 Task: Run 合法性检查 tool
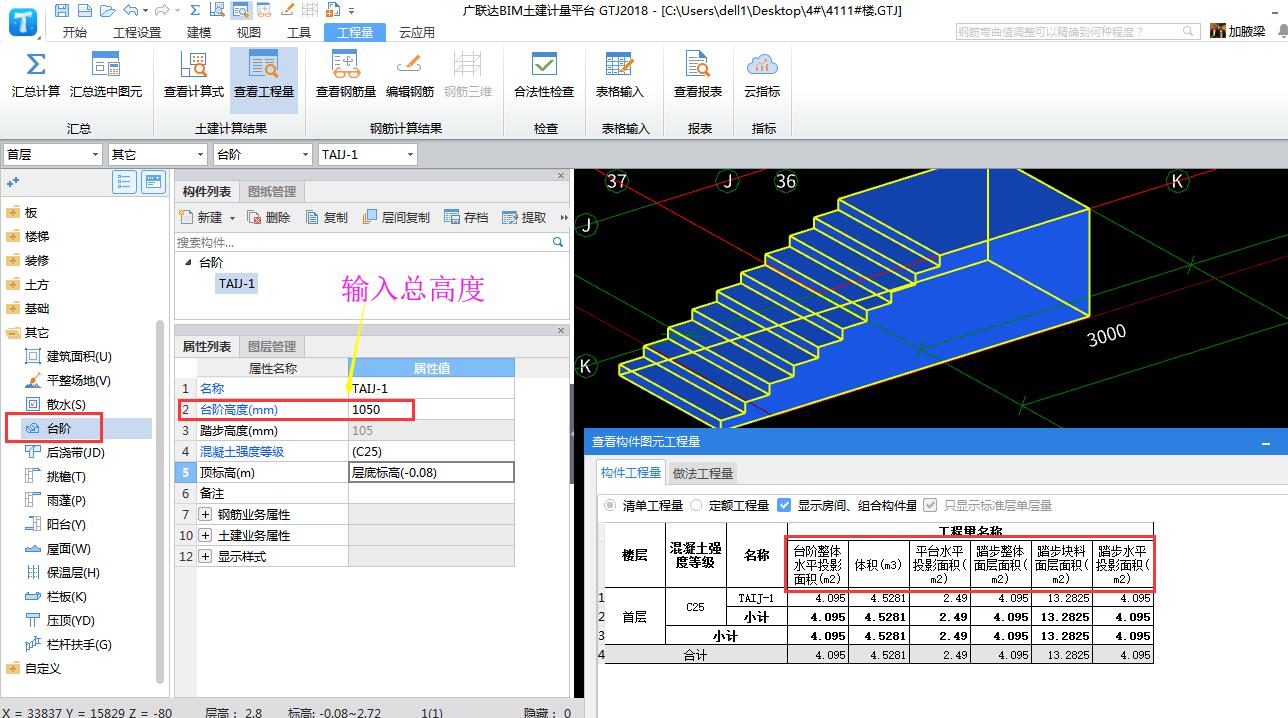pyautogui.click(x=544, y=76)
